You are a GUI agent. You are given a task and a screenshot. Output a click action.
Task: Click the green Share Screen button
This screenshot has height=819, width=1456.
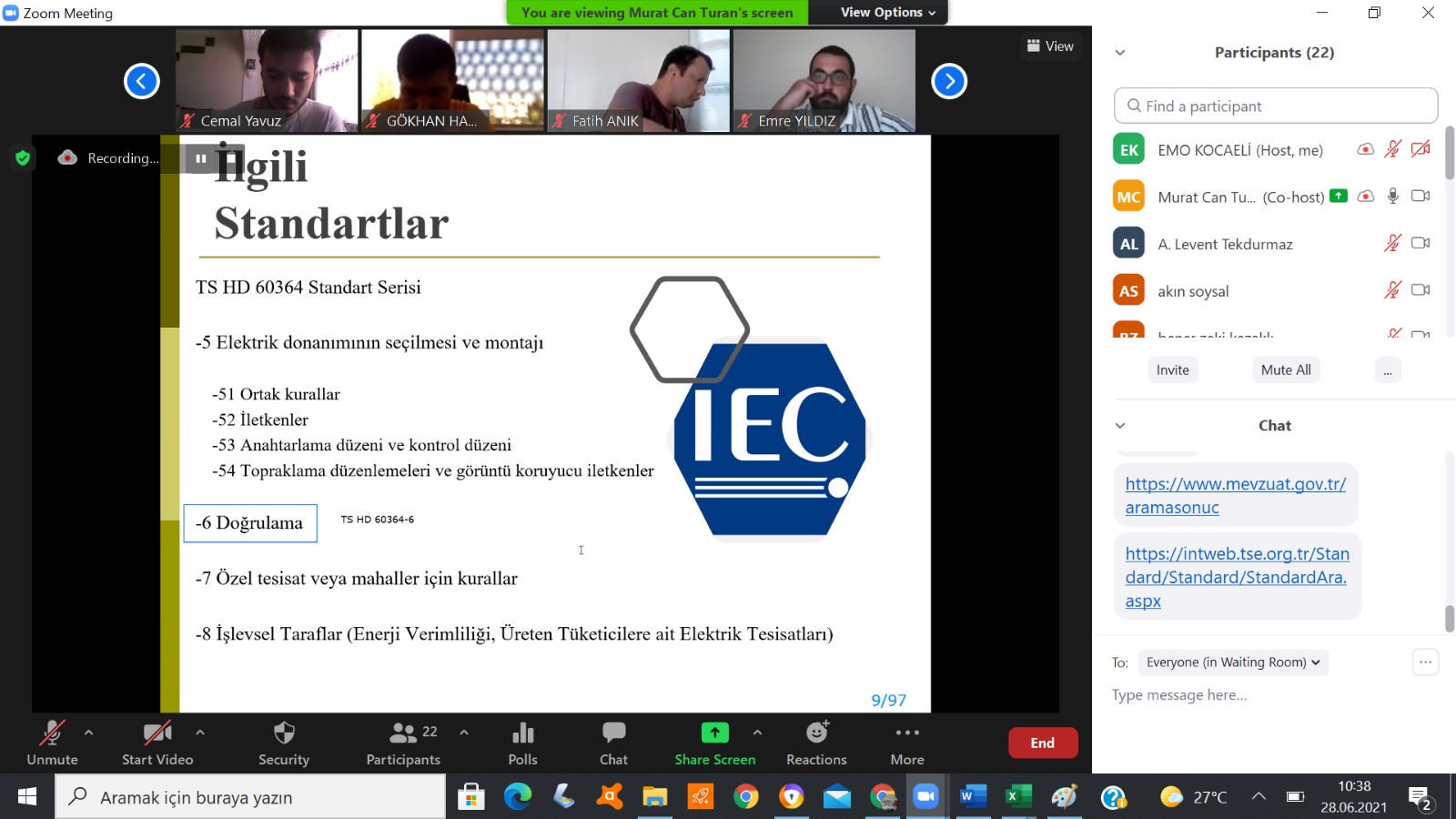(715, 743)
